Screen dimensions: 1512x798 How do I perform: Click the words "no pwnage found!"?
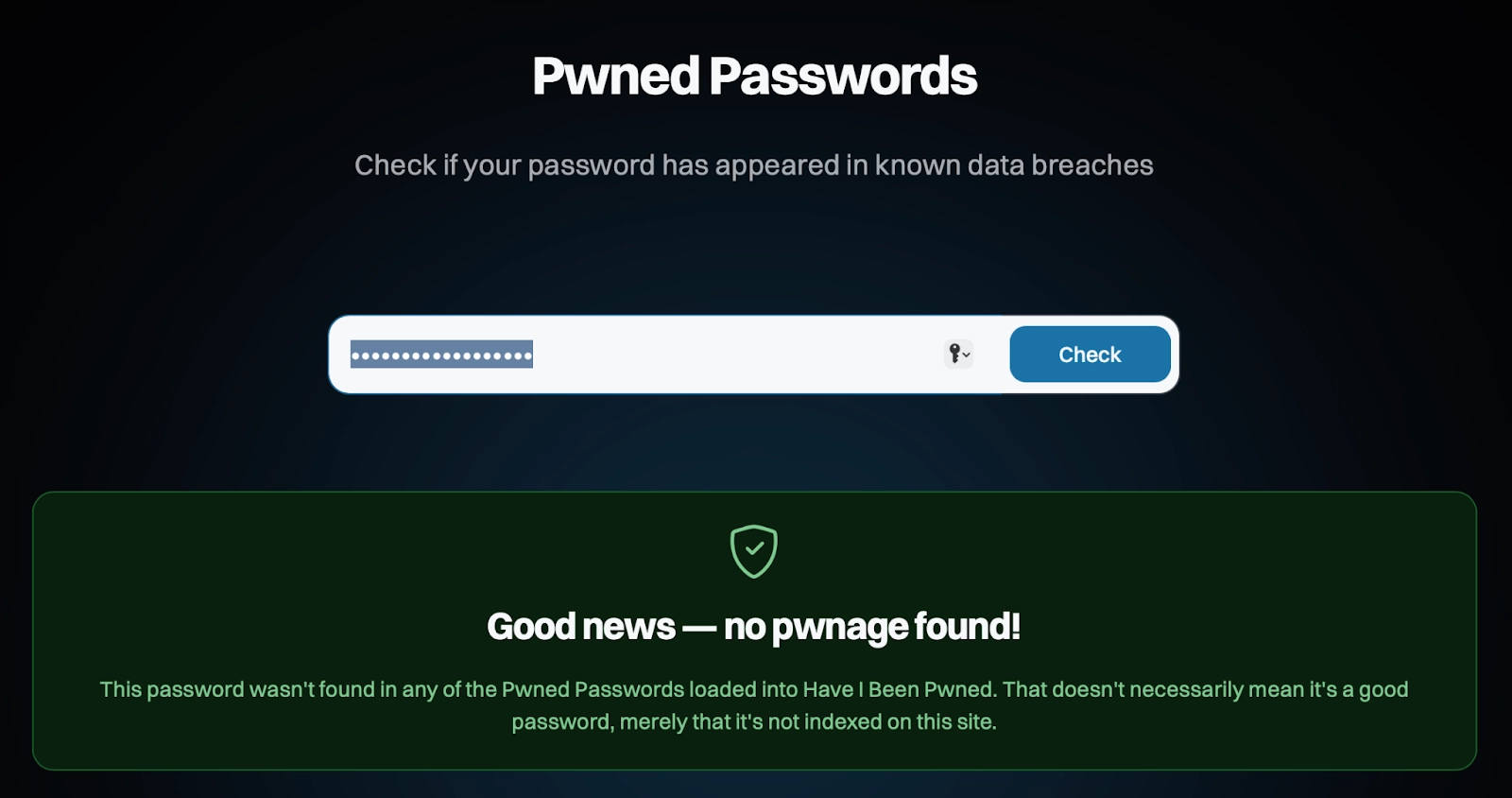872,627
